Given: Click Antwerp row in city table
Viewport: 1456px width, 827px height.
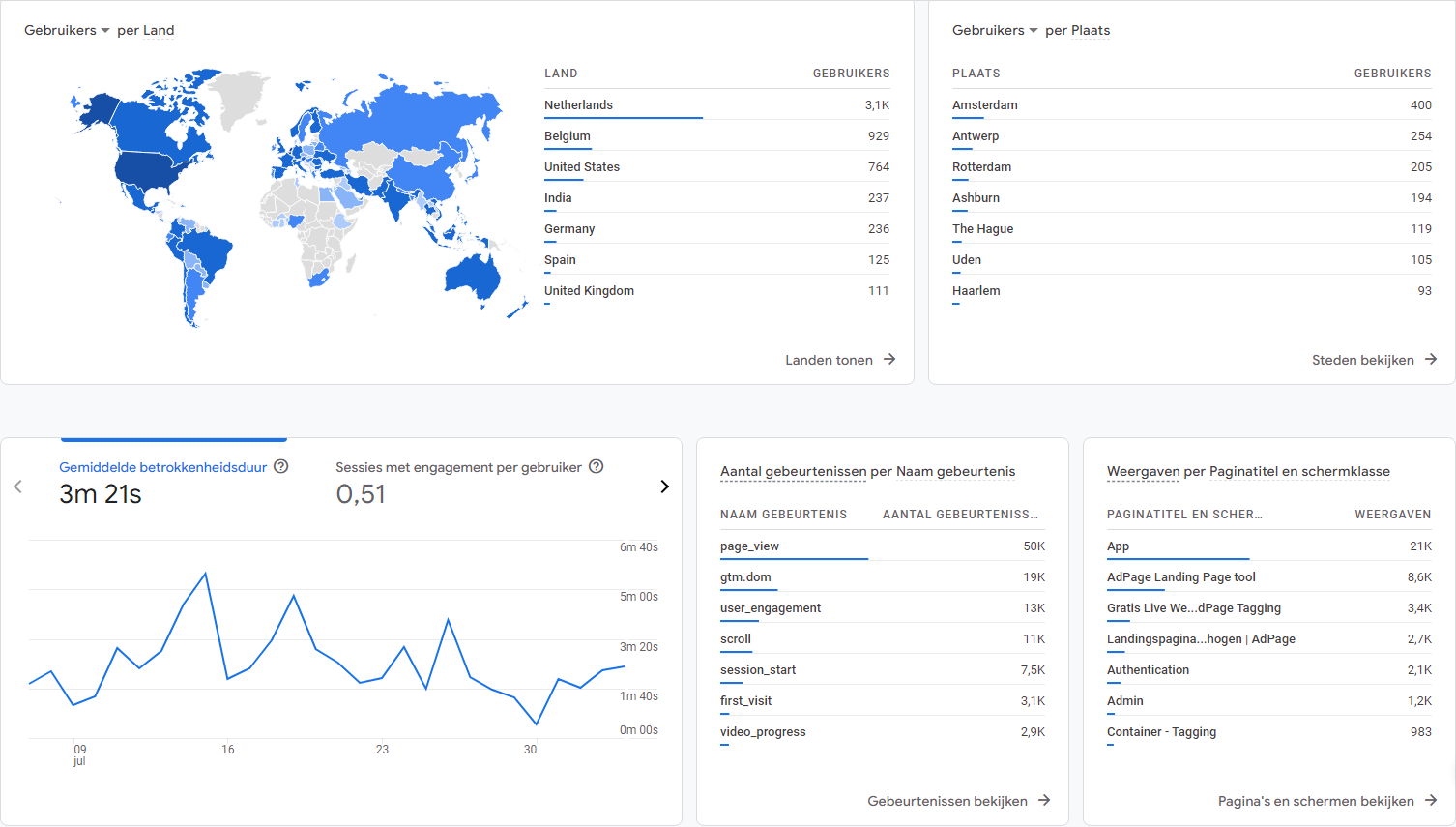Looking at the screenshot, I should [1192, 135].
